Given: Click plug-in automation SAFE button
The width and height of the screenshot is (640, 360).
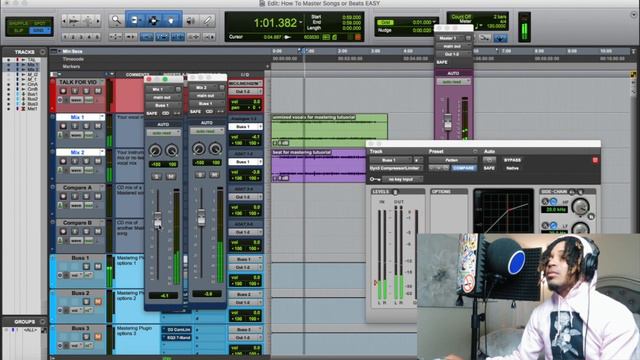Looking at the screenshot, I should click(x=489, y=168).
